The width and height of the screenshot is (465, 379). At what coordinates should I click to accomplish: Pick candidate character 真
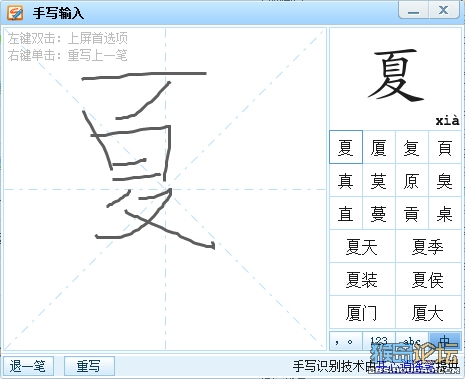pos(346,180)
